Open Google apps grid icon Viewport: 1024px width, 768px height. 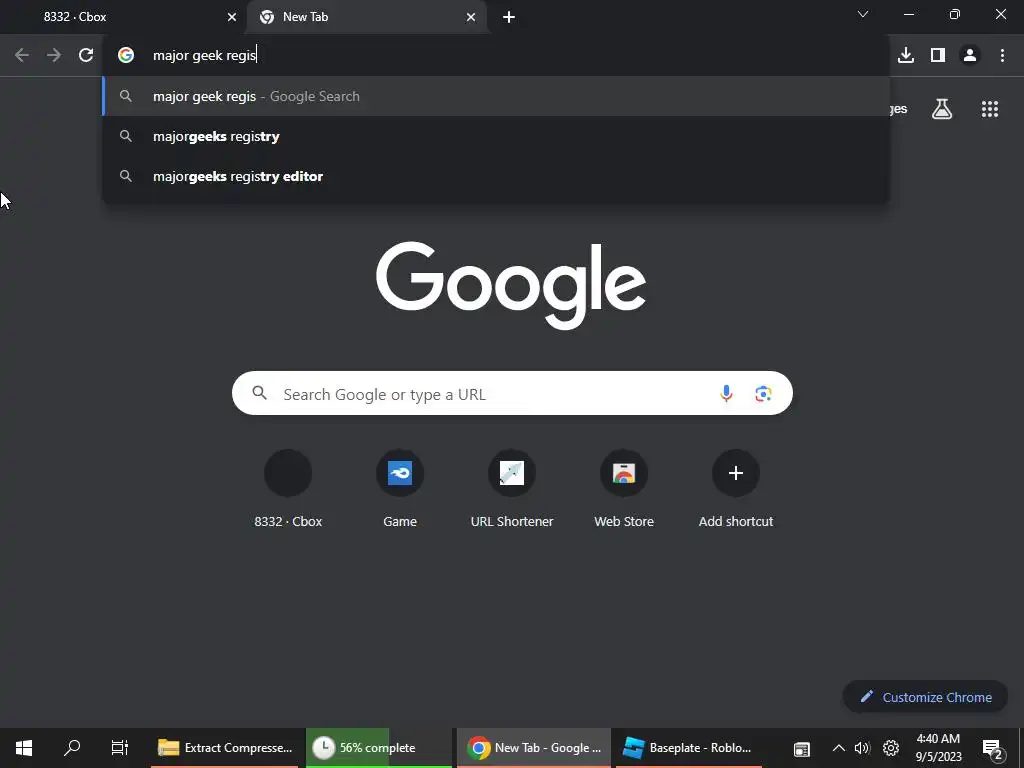pyautogui.click(x=989, y=109)
